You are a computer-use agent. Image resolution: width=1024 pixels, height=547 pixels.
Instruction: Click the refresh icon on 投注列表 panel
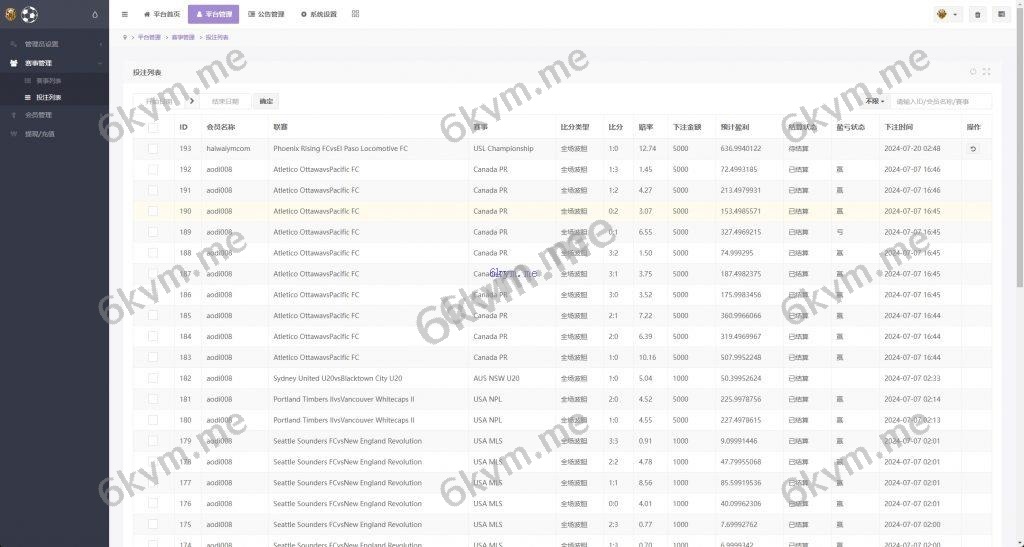973,72
